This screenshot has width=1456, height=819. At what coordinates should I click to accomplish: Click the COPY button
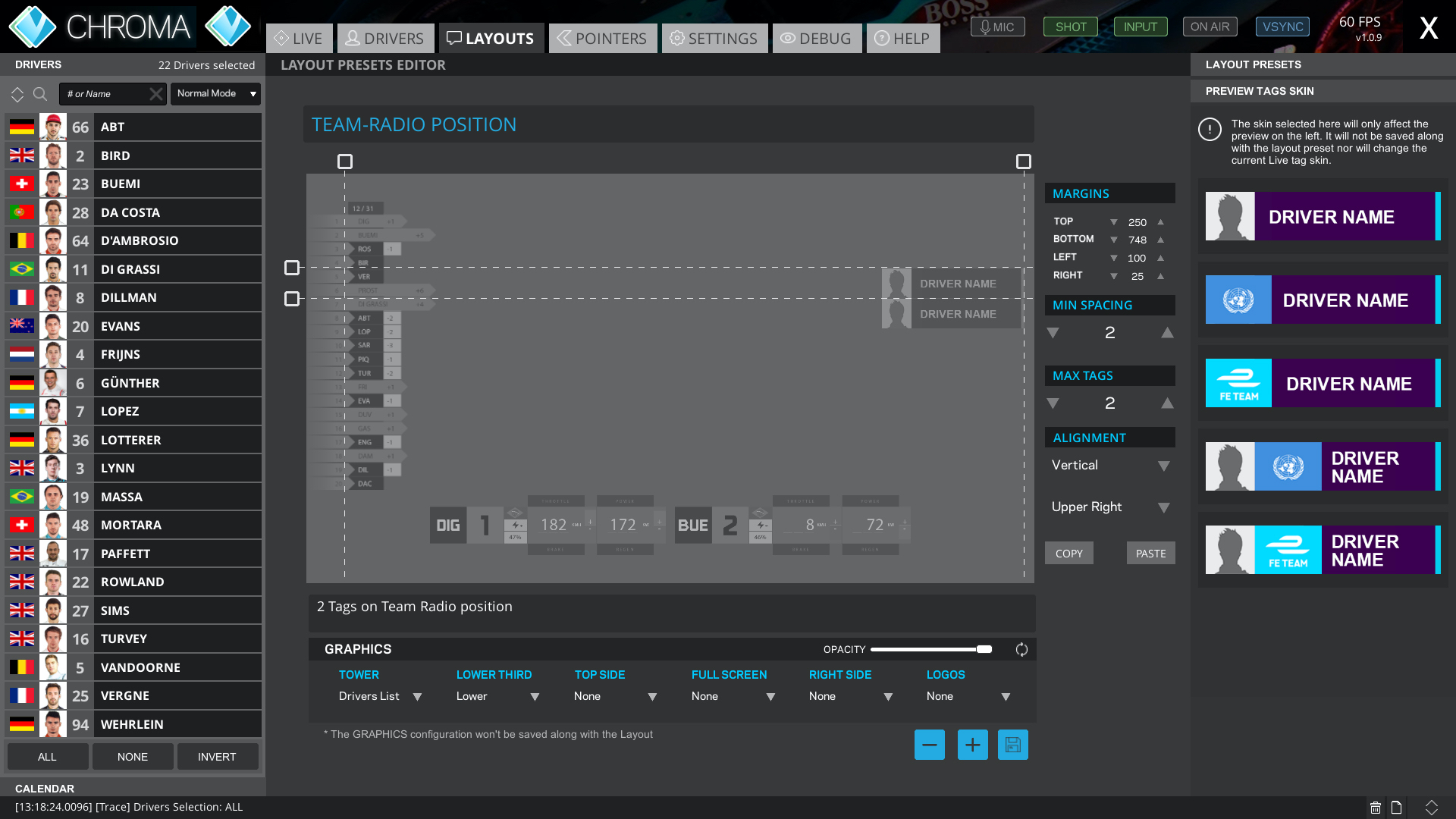pyautogui.click(x=1068, y=554)
